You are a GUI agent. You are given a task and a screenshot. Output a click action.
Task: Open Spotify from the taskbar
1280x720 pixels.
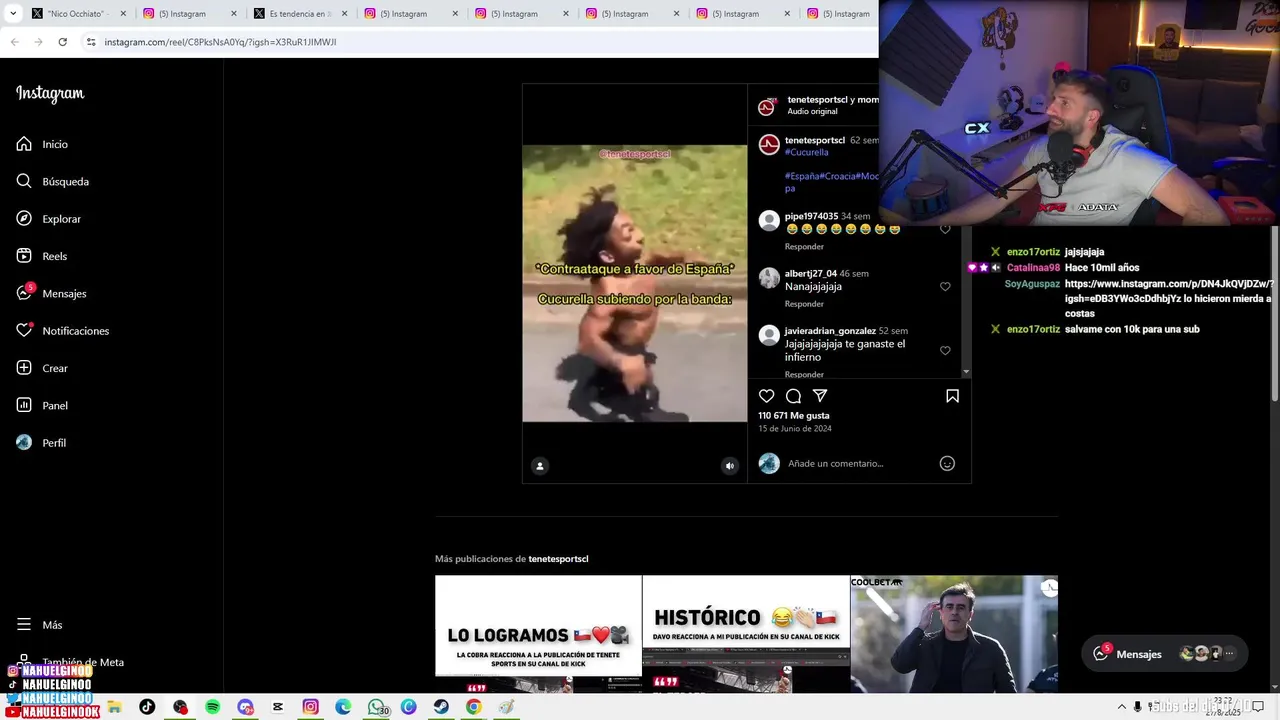coord(213,707)
